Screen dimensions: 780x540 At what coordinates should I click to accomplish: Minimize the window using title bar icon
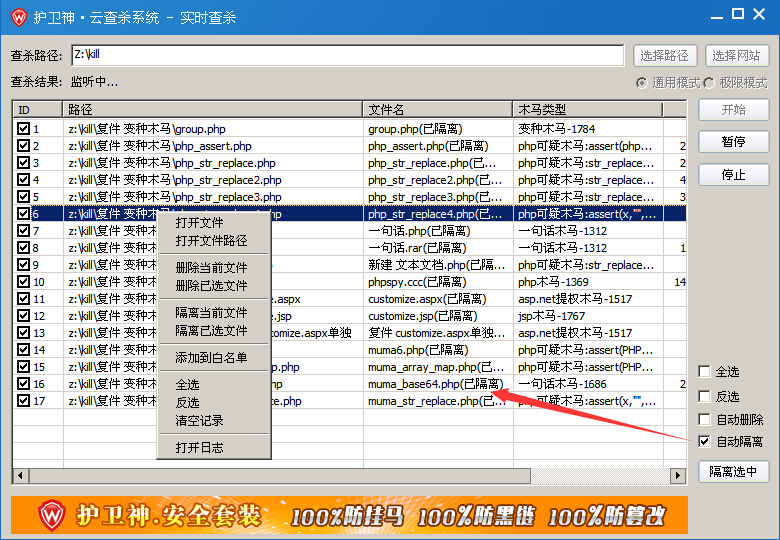coord(717,17)
